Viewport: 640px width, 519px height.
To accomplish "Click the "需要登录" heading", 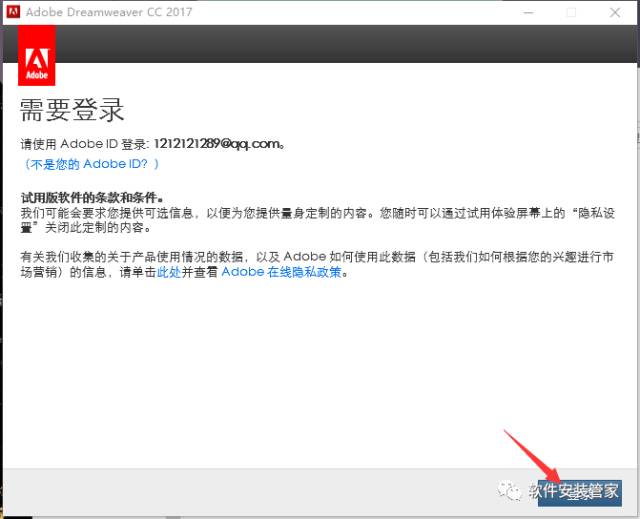I will [72, 110].
